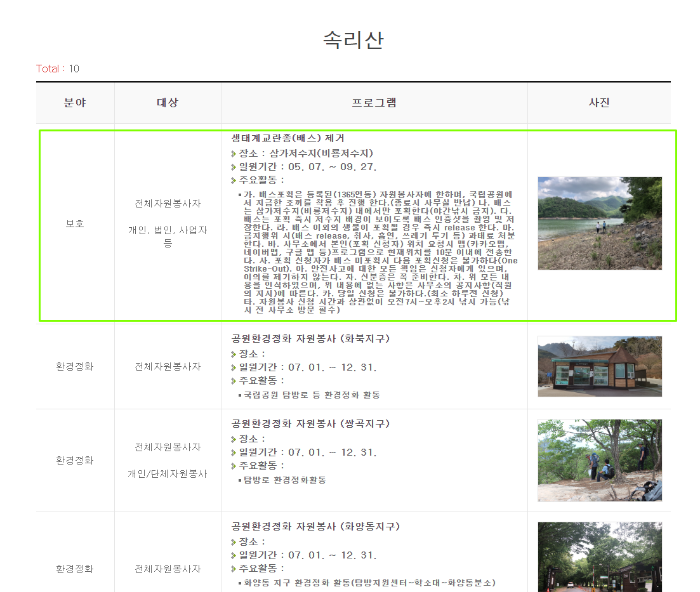The height and width of the screenshot is (592, 700).
Task: Click the 장소 label in the 화양동지구 row
Action: 248,542
